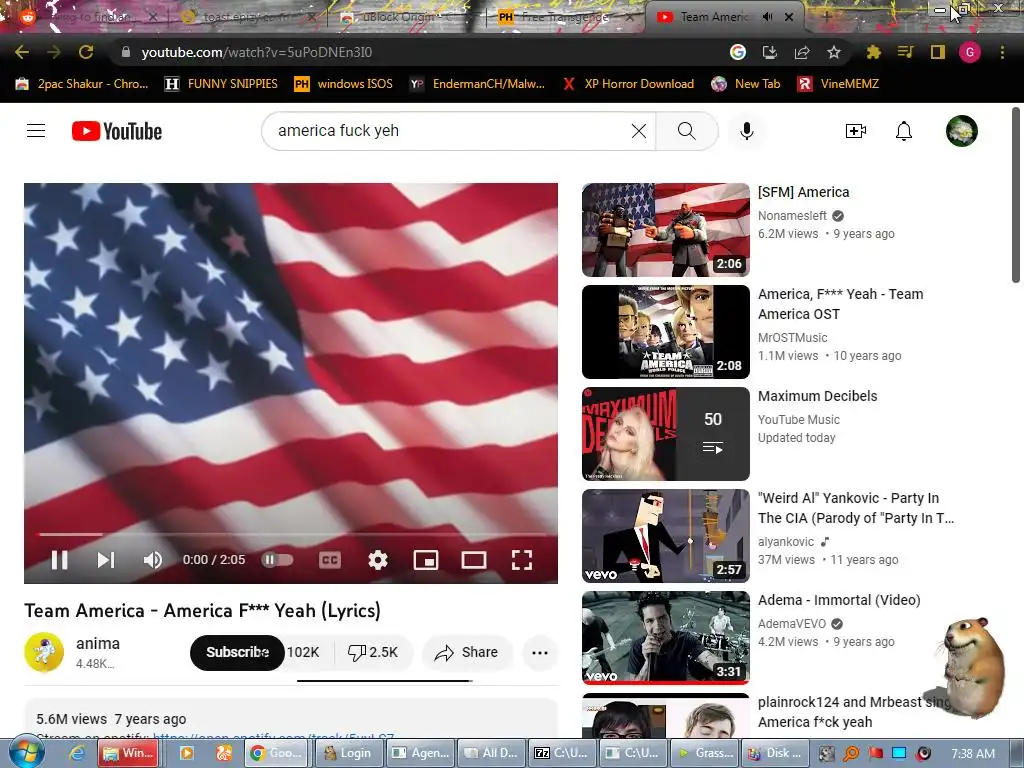The width and height of the screenshot is (1024, 768).
Task: Open the Disk taskbar window
Action: 775,753
